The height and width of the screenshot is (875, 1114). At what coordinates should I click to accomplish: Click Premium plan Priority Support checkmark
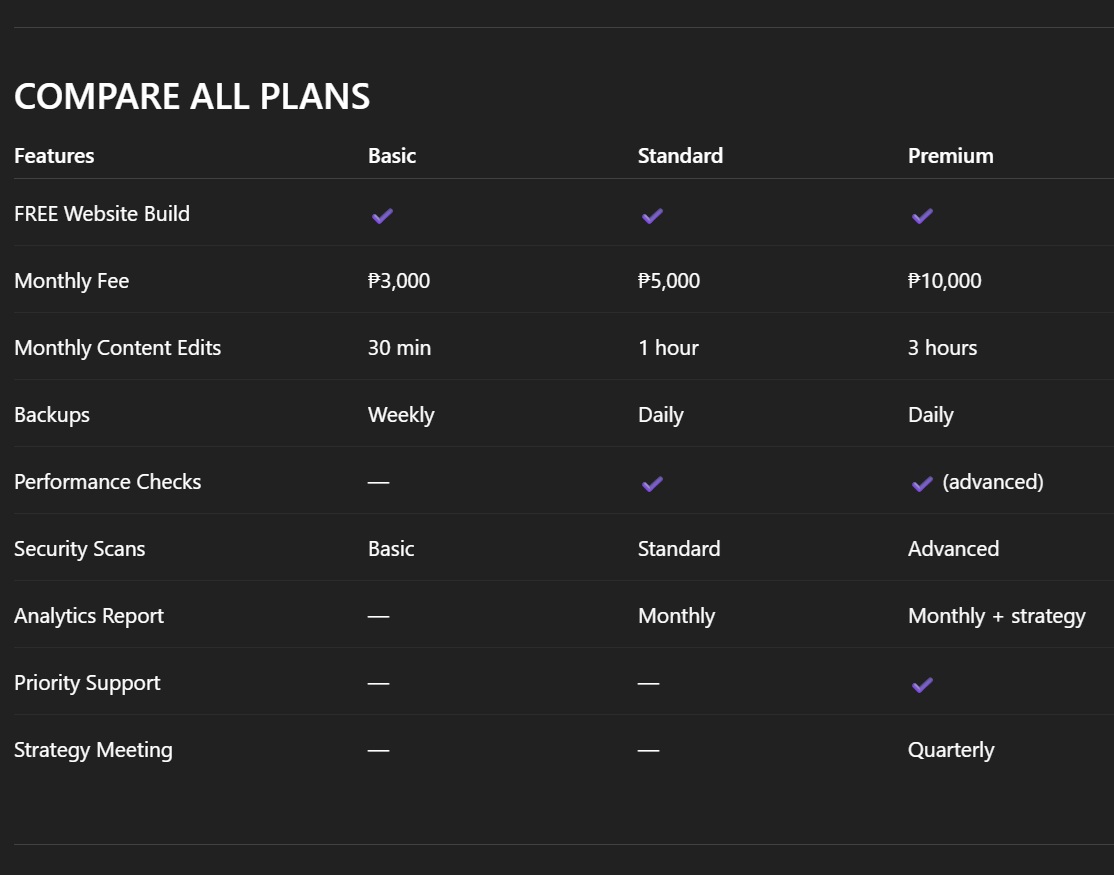(x=922, y=685)
